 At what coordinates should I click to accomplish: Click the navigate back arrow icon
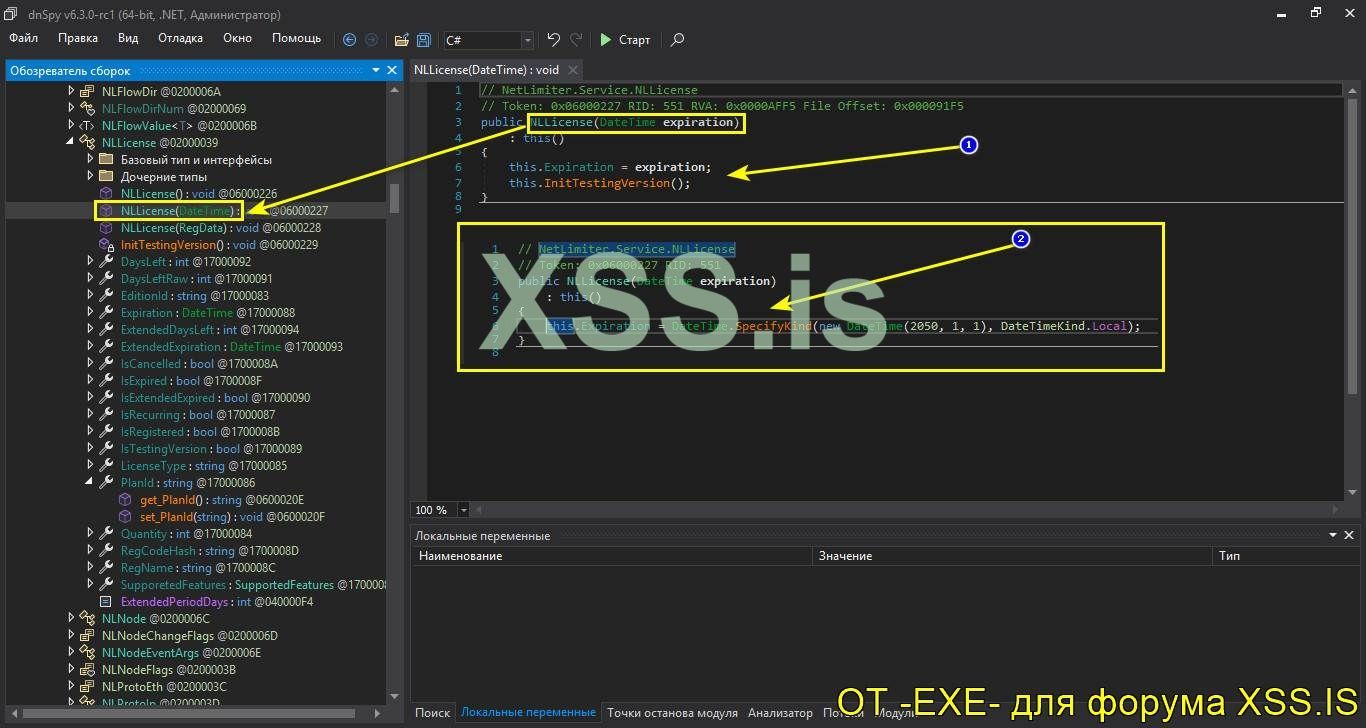click(349, 40)
